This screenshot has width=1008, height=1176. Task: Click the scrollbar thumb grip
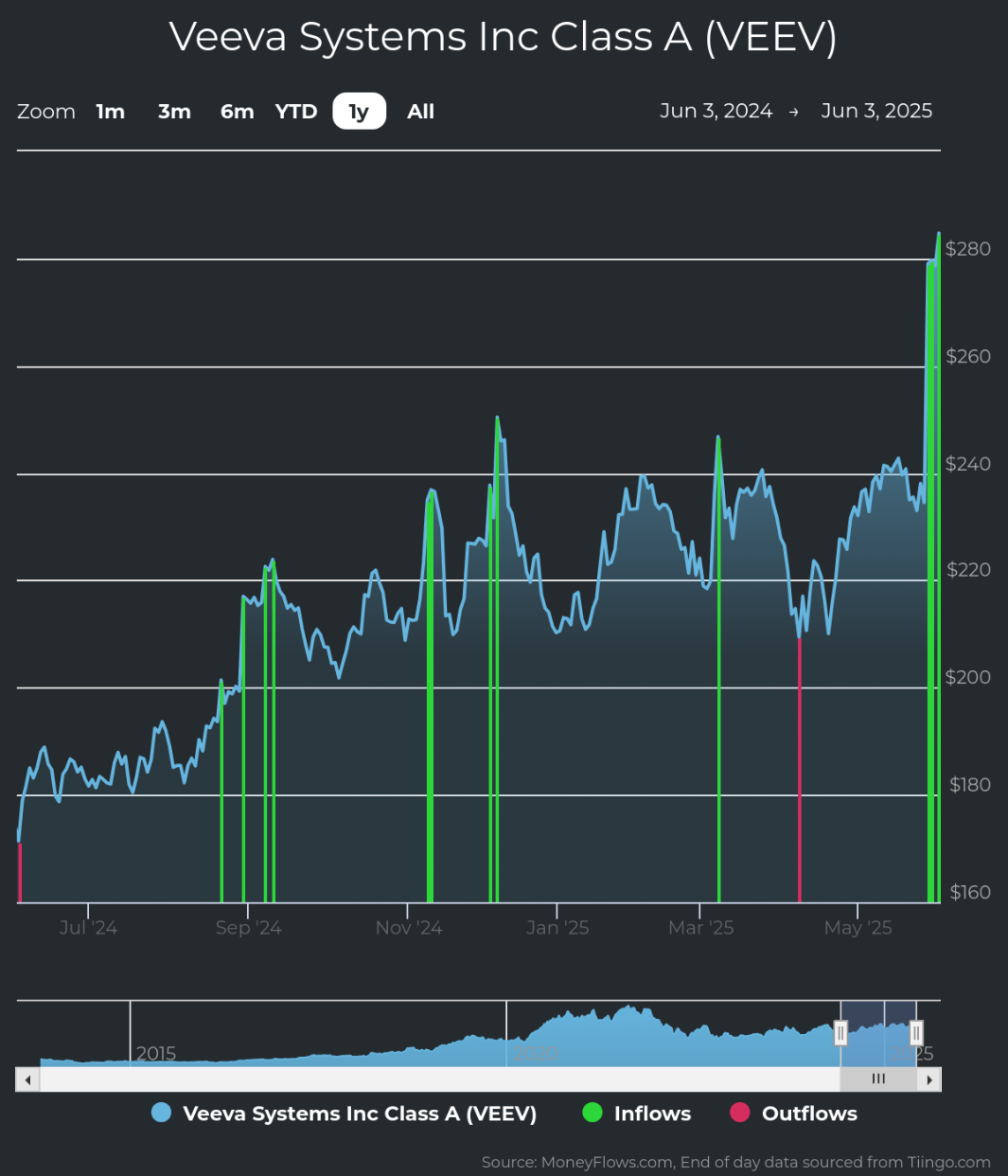(x=878, y=1079)
